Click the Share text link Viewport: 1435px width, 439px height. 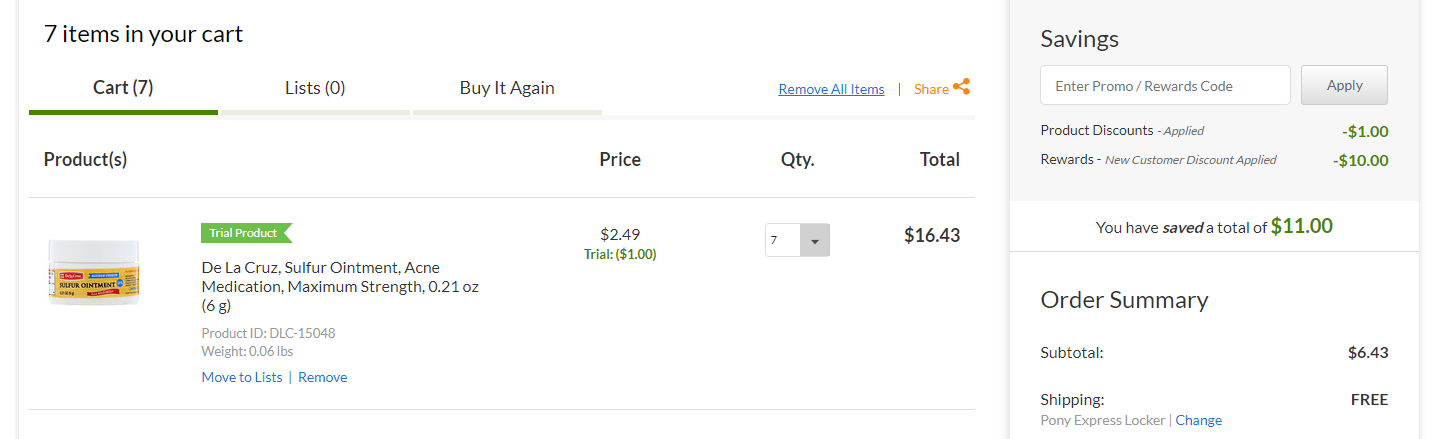click(931, 89)
